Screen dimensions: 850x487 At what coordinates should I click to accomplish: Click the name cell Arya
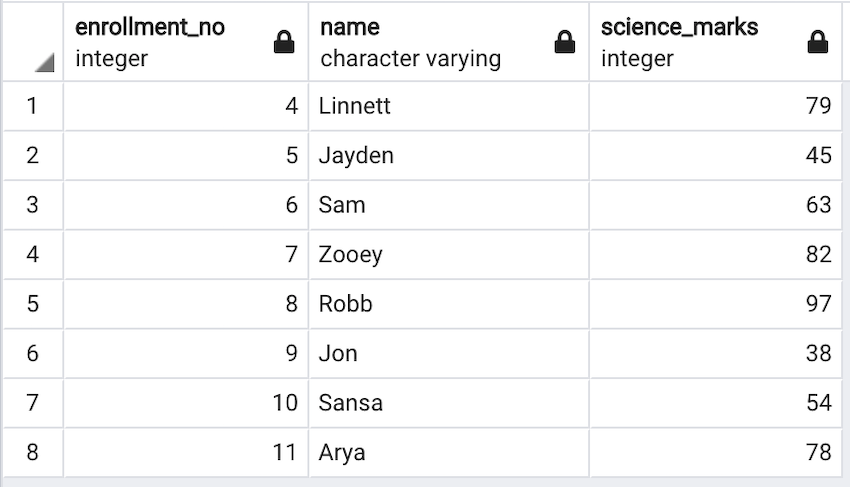[x=448, y=452]
